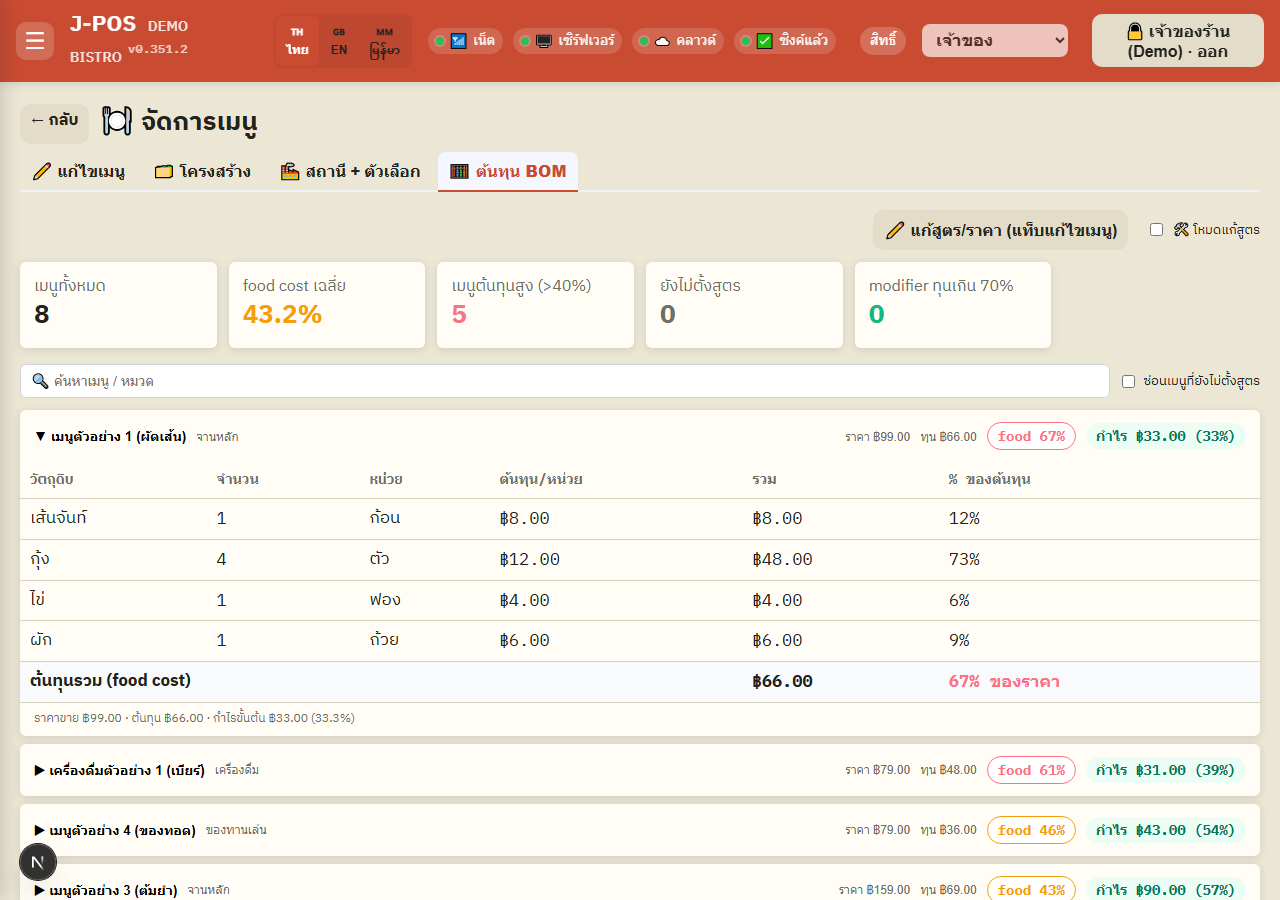Click the plate and cutlery icon
The width and height of the screenshot is (1280, 900).
click(117, 122)
